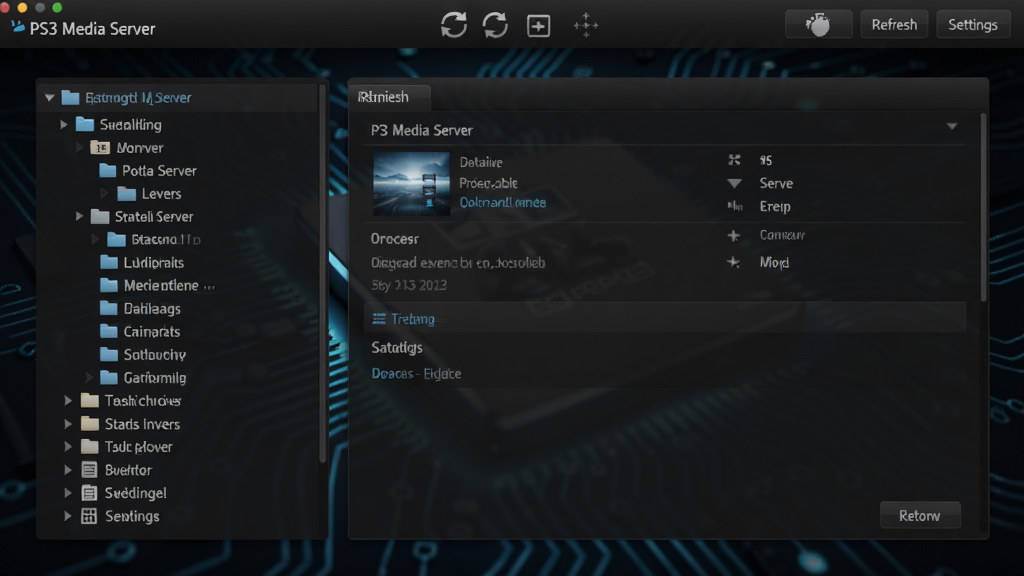Click the Tretang link row

tap(665, 319)
